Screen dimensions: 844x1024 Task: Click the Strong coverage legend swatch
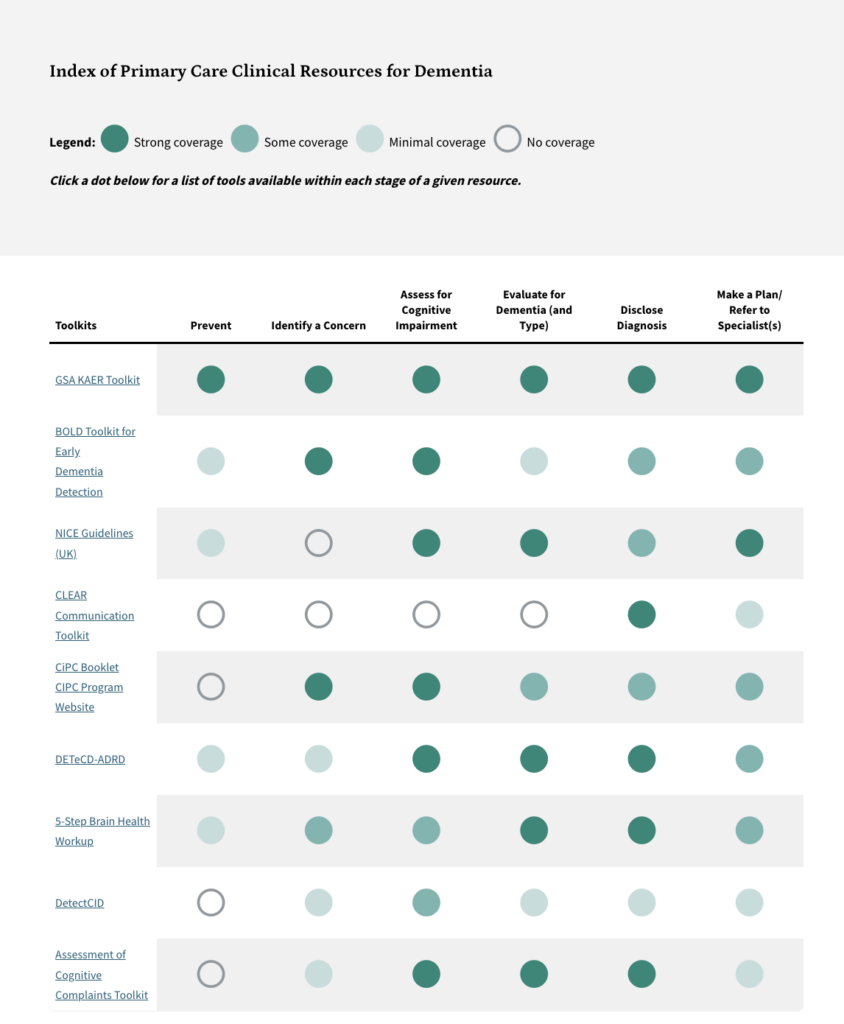click(x=115, y=139)
